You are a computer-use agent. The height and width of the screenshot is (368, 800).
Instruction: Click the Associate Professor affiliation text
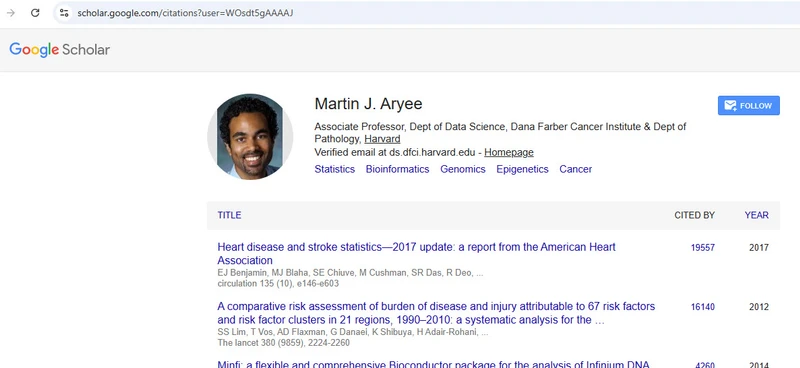[x=500, y=133]
